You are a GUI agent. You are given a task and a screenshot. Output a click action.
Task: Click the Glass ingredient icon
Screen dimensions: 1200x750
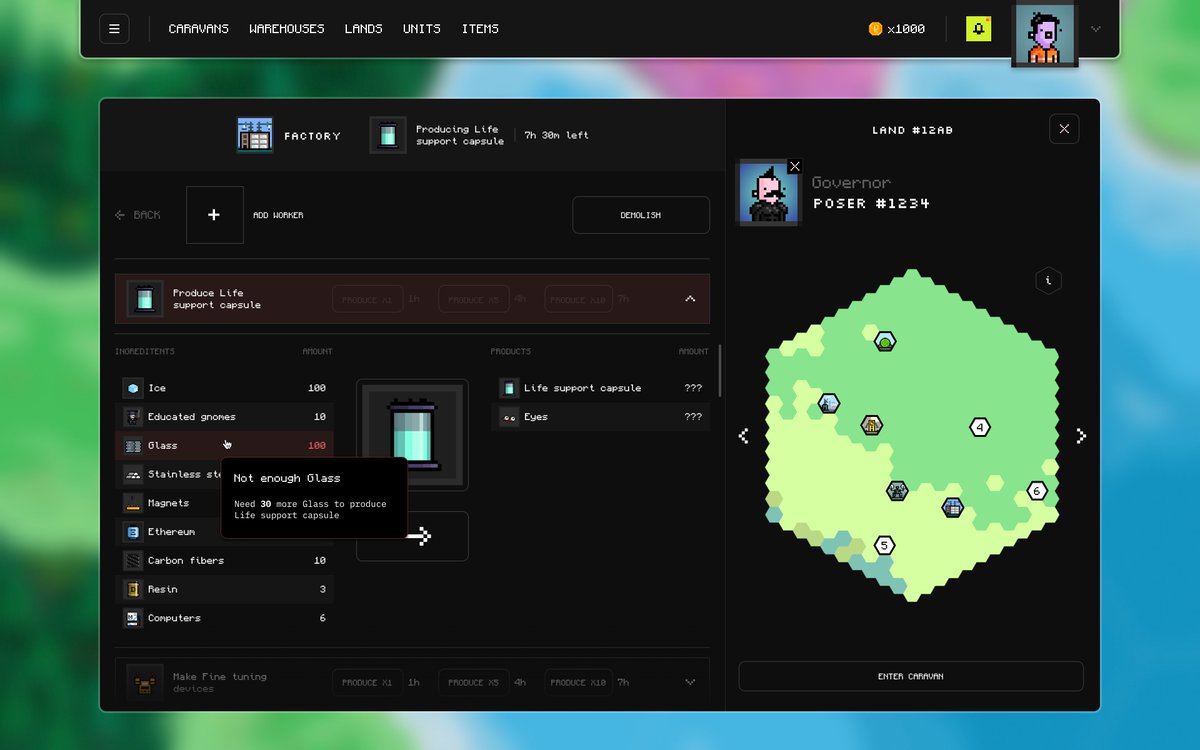click(132, 446)
